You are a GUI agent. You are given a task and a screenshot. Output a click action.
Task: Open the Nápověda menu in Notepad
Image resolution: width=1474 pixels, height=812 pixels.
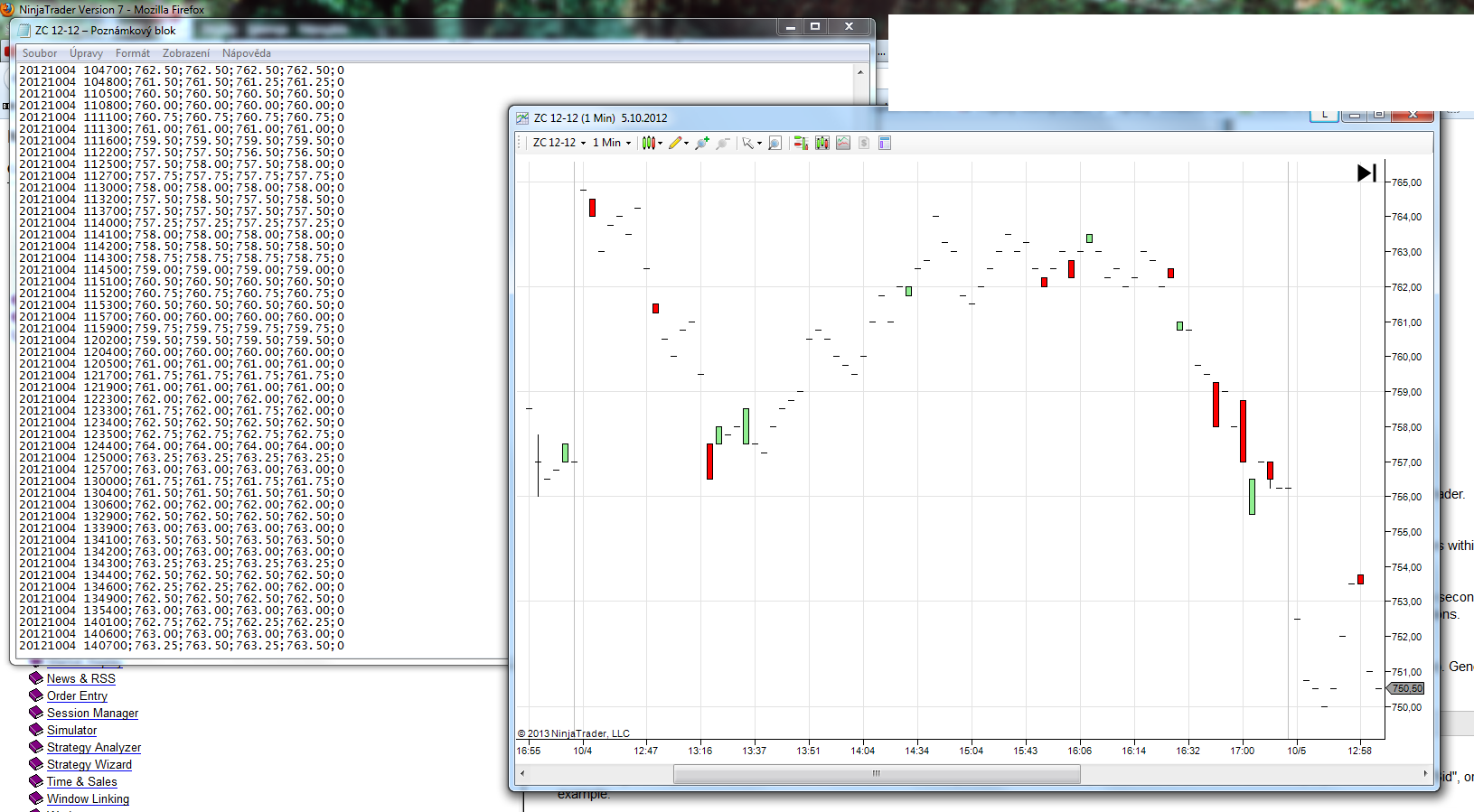point(247,53)
